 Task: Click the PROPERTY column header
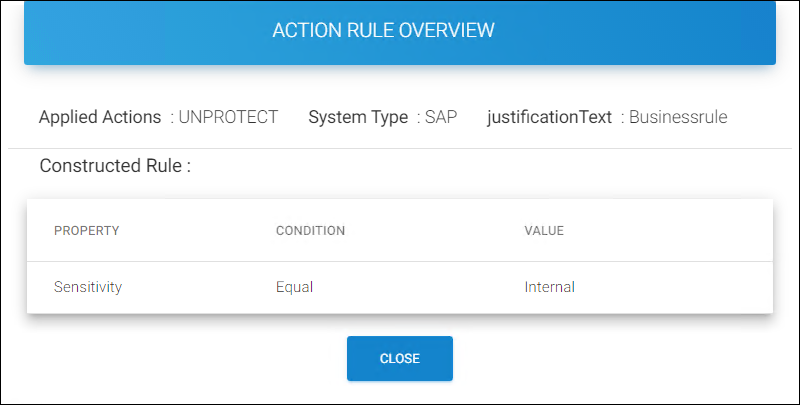pyautogui.click(x=86, y=231)
